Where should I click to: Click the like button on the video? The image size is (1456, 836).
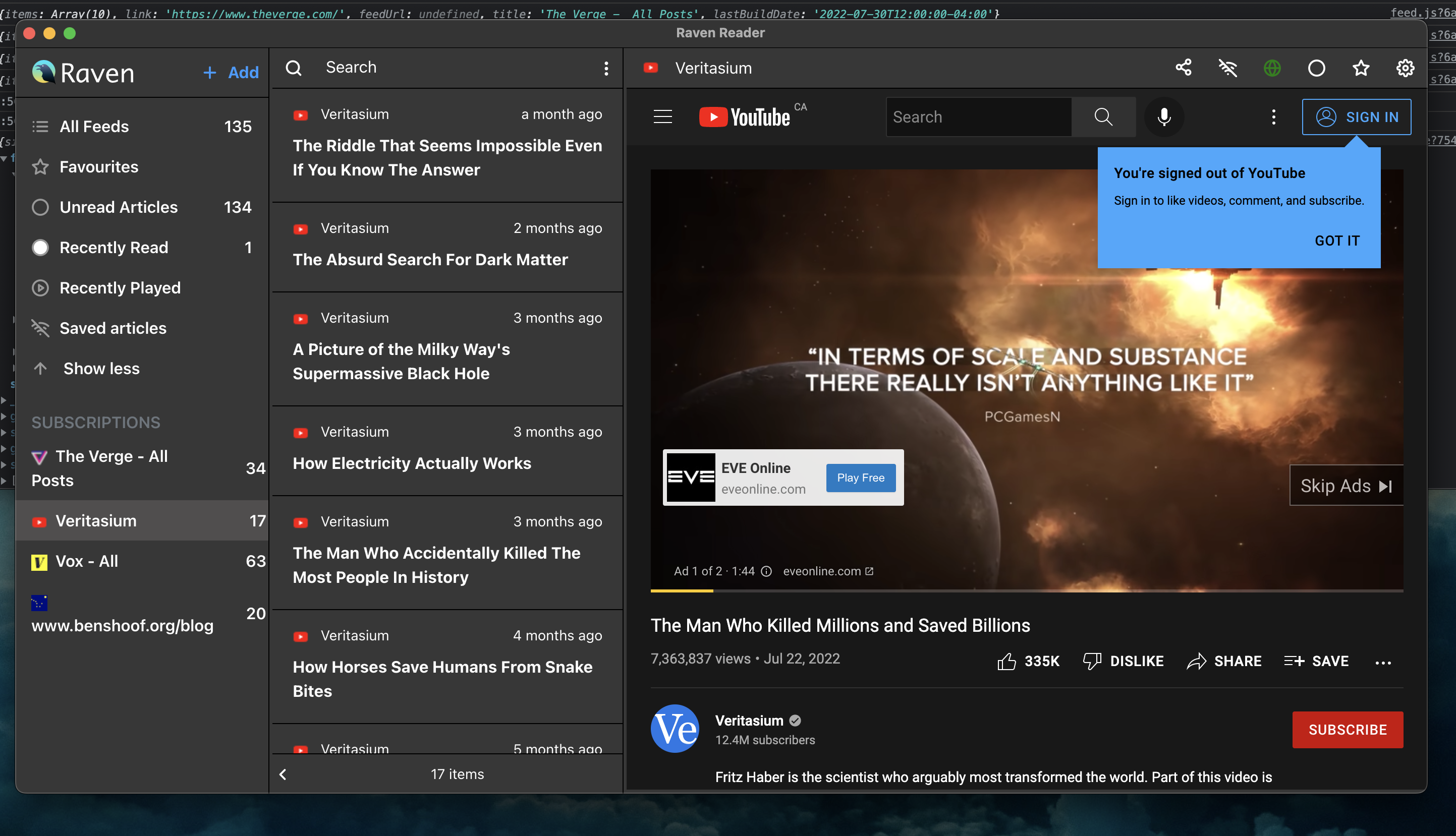tap(1008, 661)
